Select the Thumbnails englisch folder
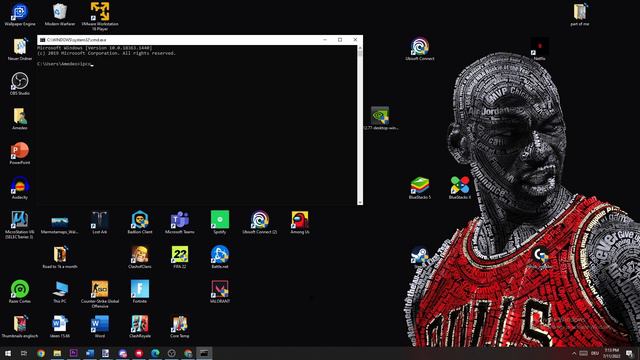Viewport: 640px width, 360px height. click(20, 327)
